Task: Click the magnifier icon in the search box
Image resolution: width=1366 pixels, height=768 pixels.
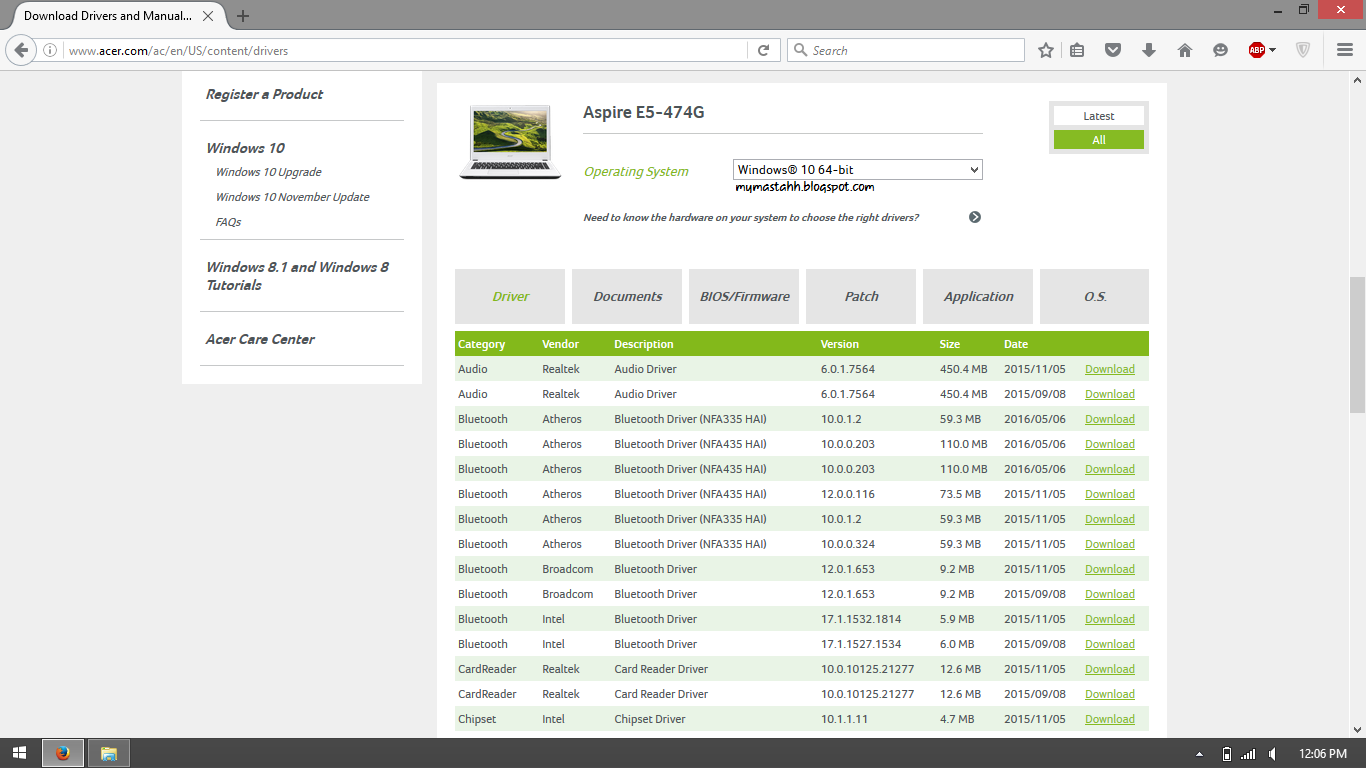Action: (x=800, y=50)
